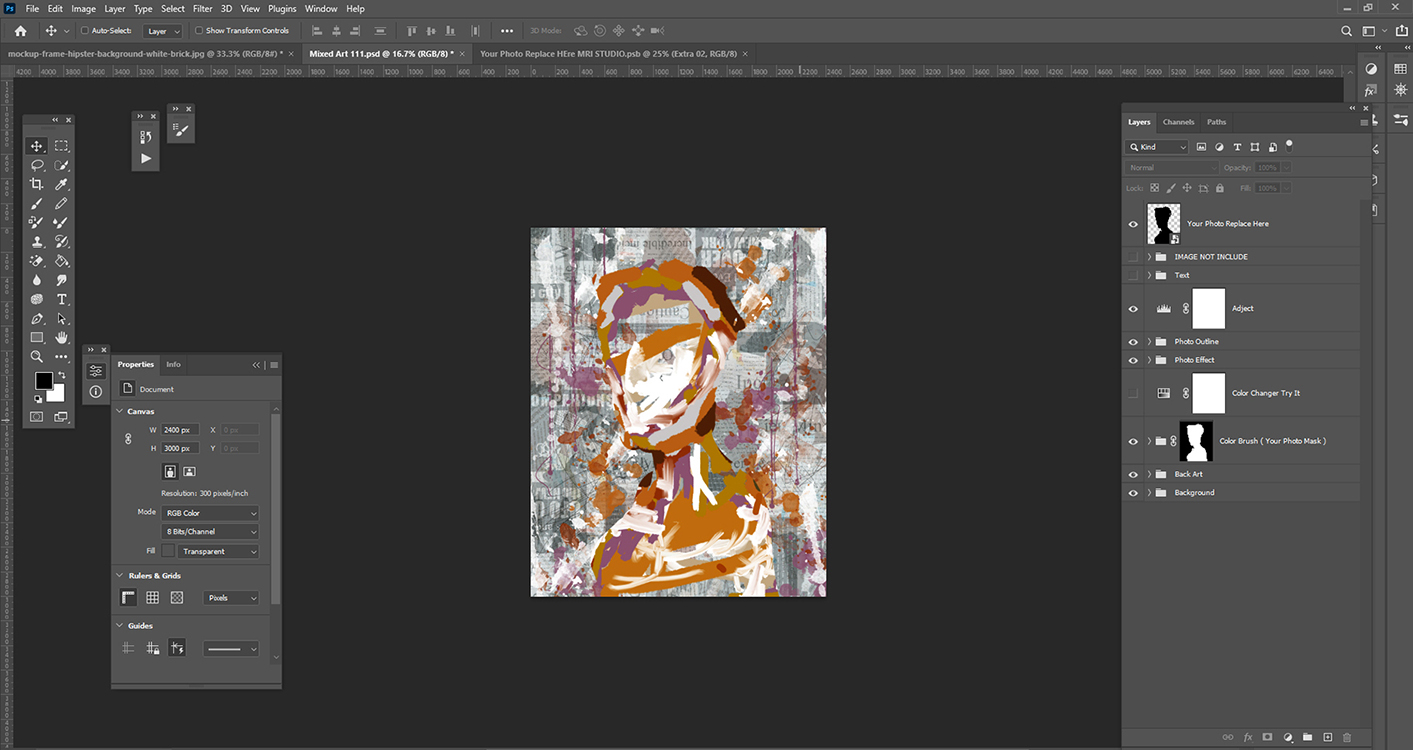Open the Image menu
The width and height of the screenshot is (1413, 750).
[83, 9]
